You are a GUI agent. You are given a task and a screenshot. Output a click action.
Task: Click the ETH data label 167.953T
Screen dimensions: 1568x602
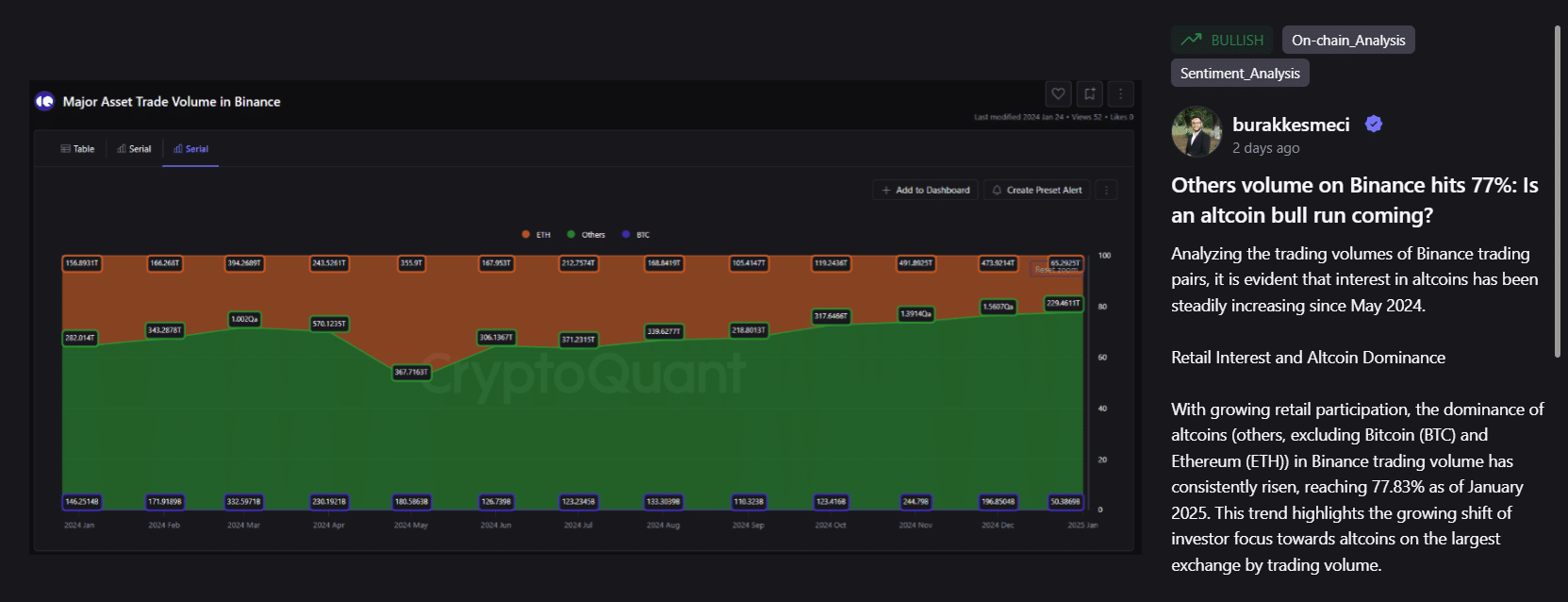[496, 263]
